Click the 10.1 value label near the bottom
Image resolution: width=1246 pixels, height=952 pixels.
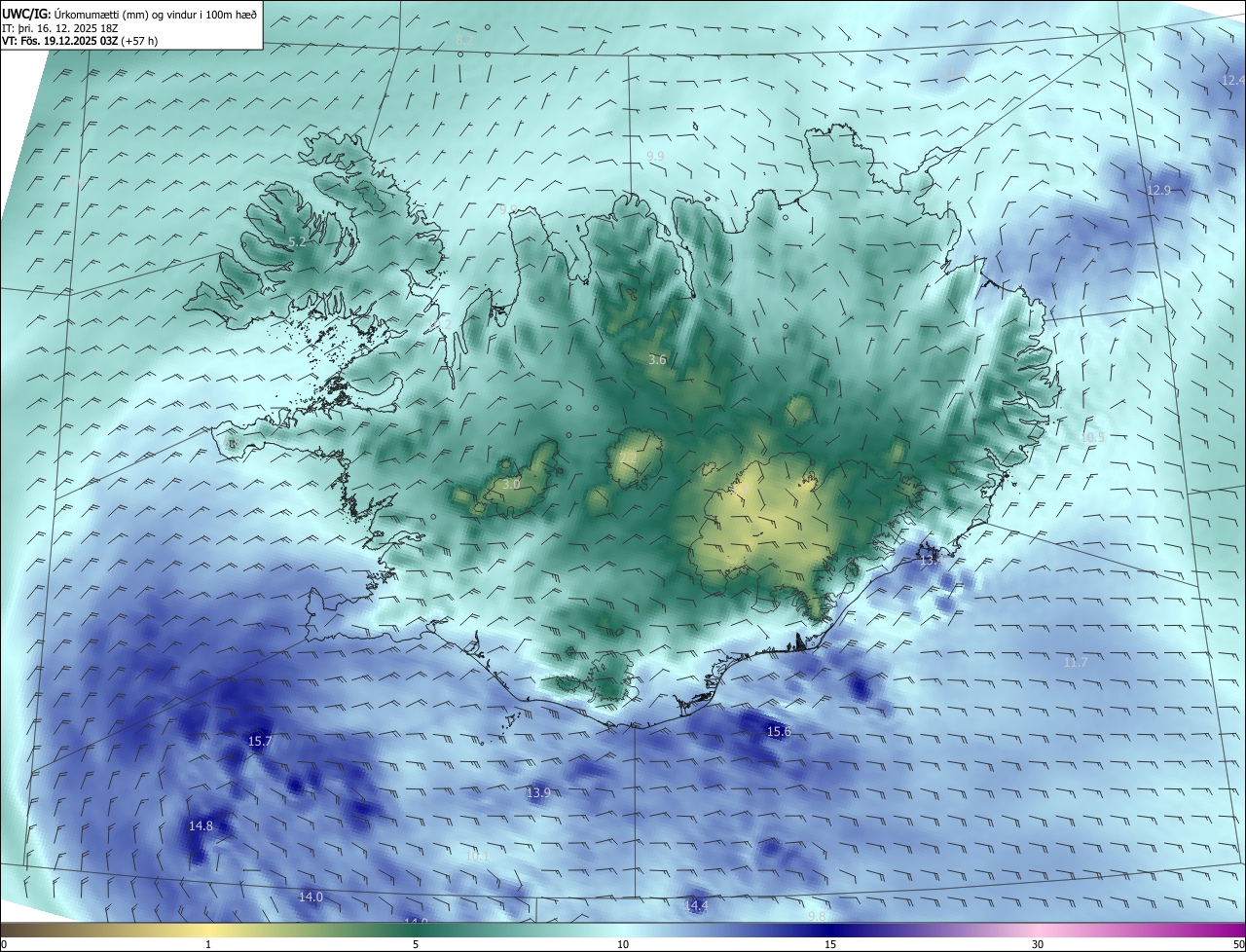[x=477, y=856]
